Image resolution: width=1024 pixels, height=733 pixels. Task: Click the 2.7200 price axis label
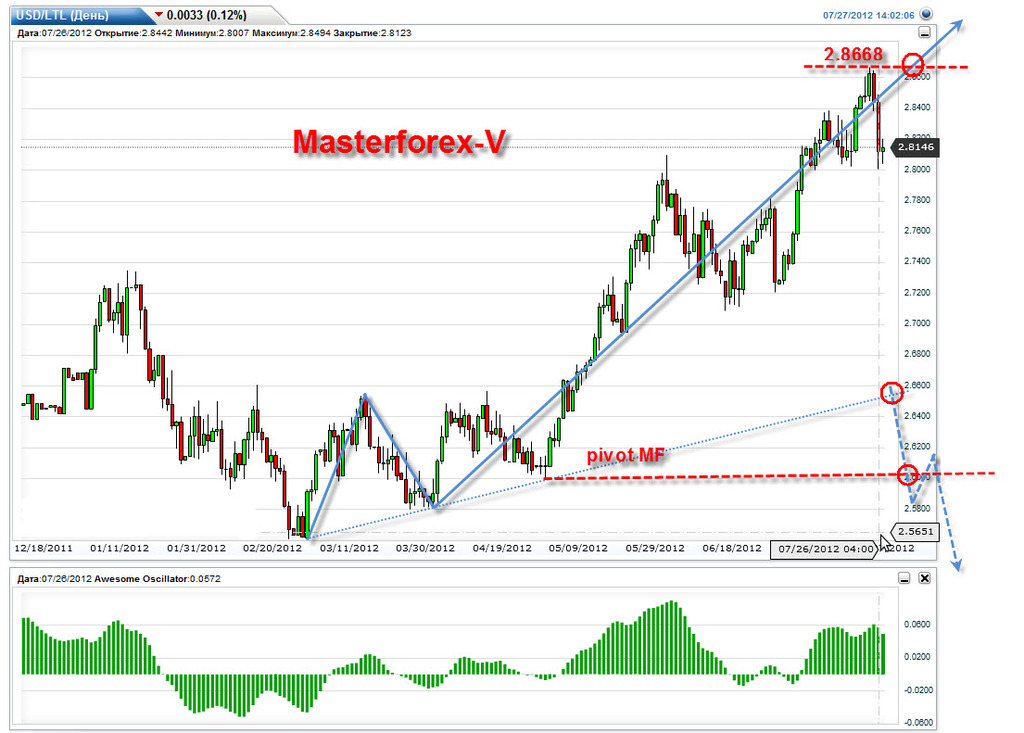click(917, 293)
